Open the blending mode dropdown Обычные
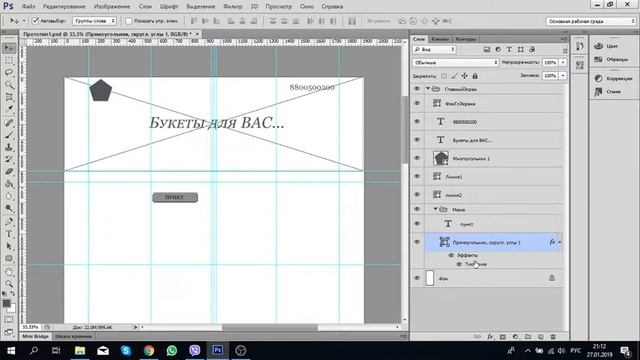 pyautogui.click(x=456, y=62)
